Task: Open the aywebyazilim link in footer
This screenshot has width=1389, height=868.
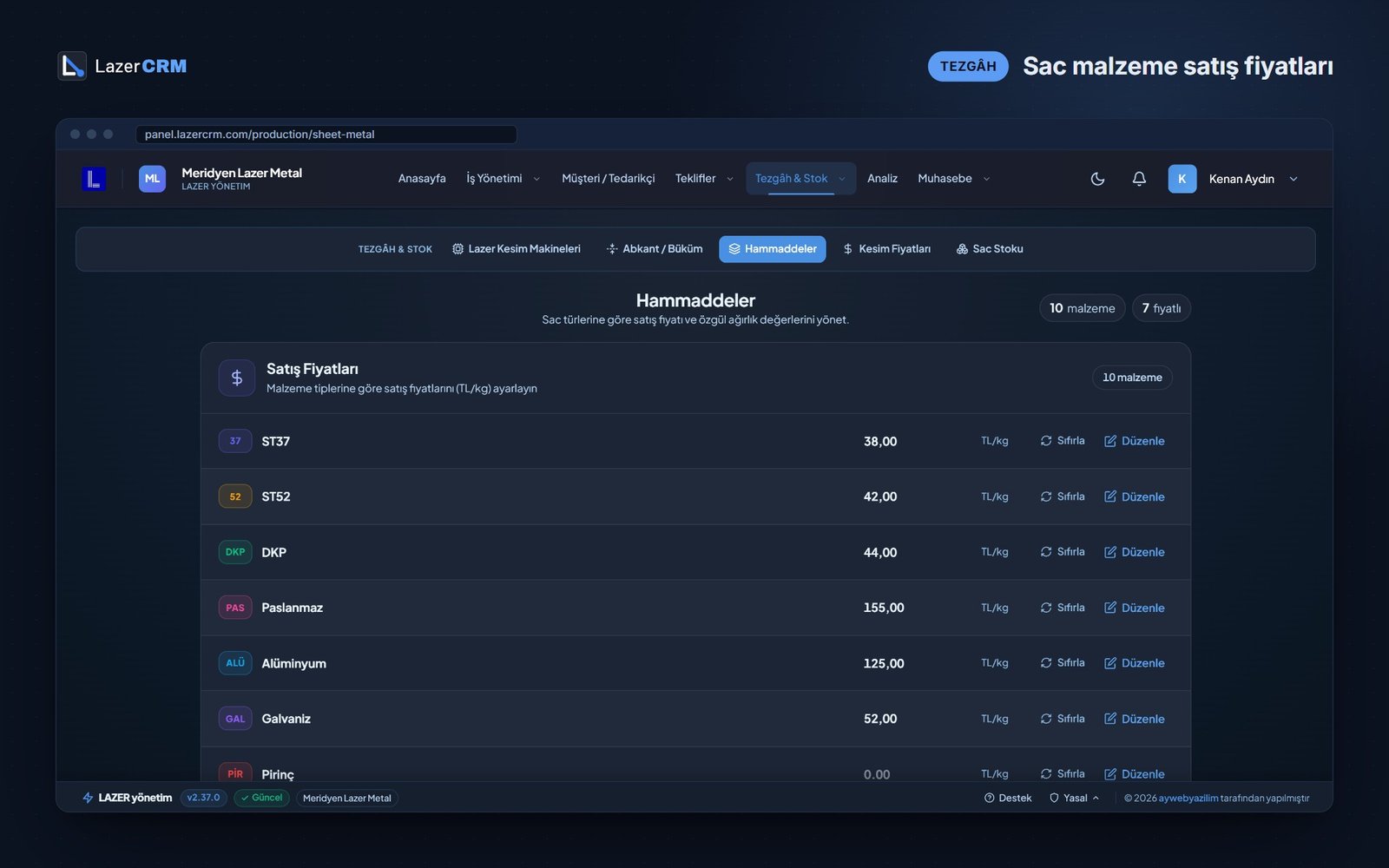Action: pyautogui.click(x=1188, y=798)
